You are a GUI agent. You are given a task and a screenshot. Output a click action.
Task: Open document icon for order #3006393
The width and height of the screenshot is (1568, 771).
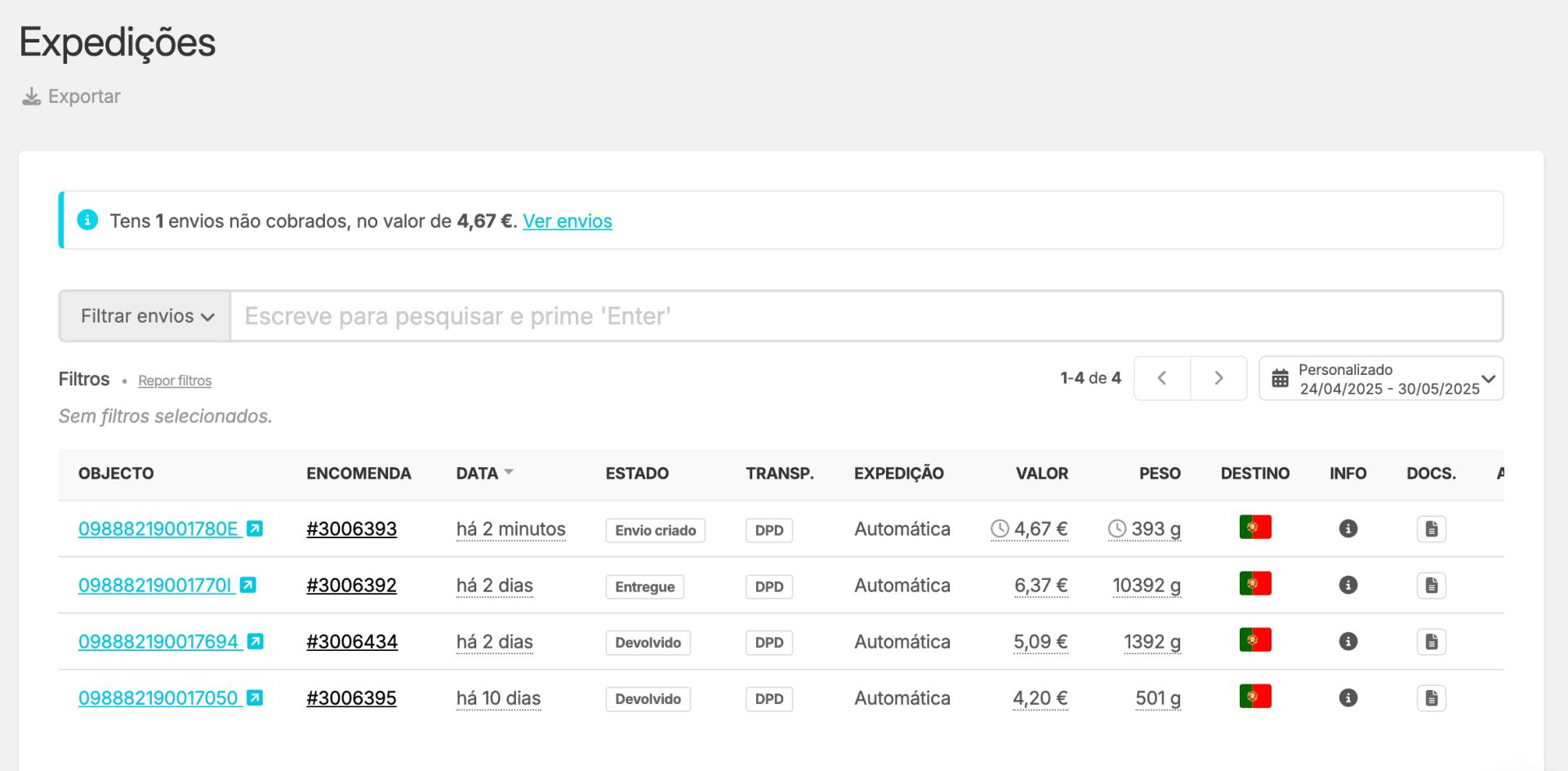tap(1431, 529)
